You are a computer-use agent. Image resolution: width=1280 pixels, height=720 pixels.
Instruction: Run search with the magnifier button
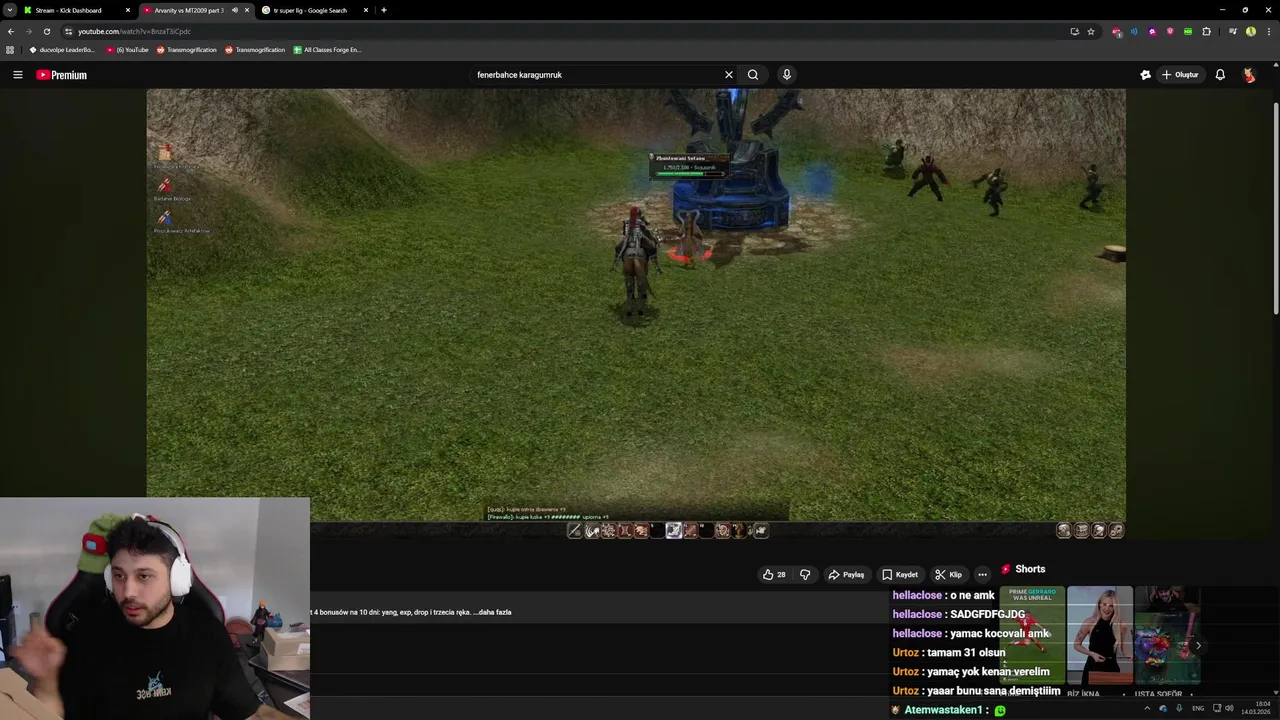pyautogui.click(x=753, y=75)
